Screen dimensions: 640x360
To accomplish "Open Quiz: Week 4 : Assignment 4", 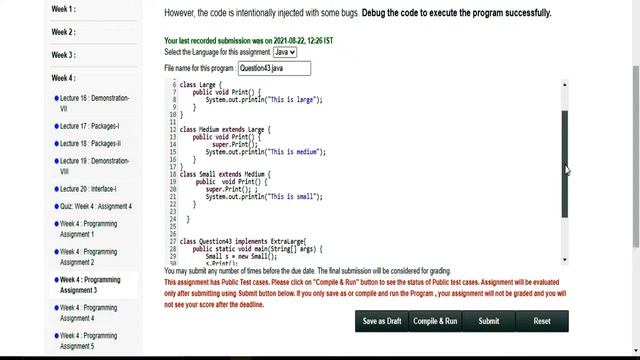I will (96, 206).
